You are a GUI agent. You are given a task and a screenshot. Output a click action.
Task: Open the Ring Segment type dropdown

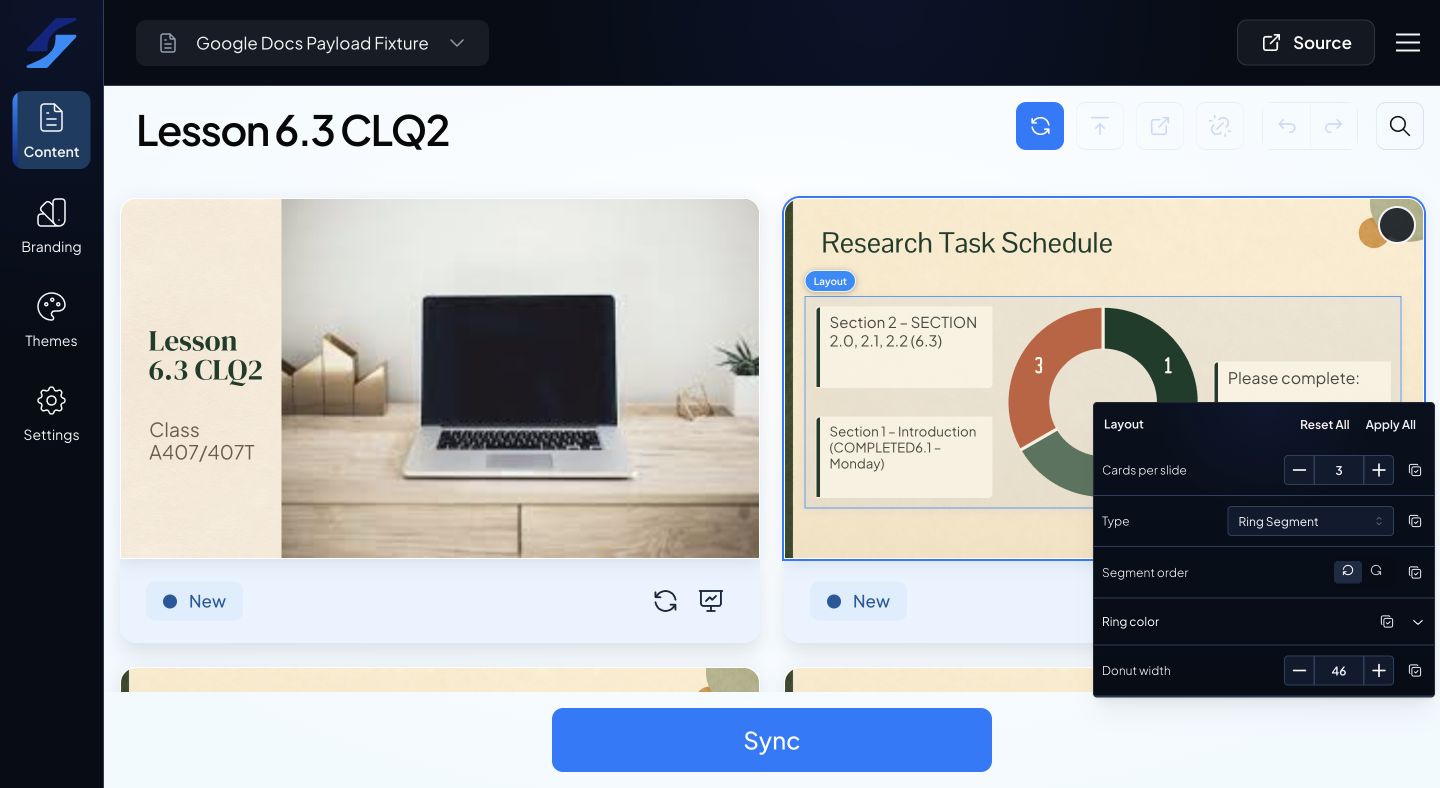pyautogui.click(x=1310, y=521)
